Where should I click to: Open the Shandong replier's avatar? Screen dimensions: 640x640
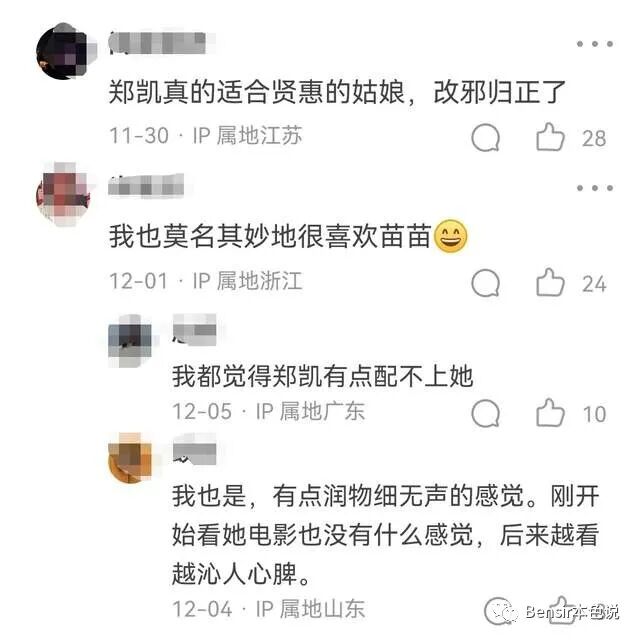(x=129, y=458)
